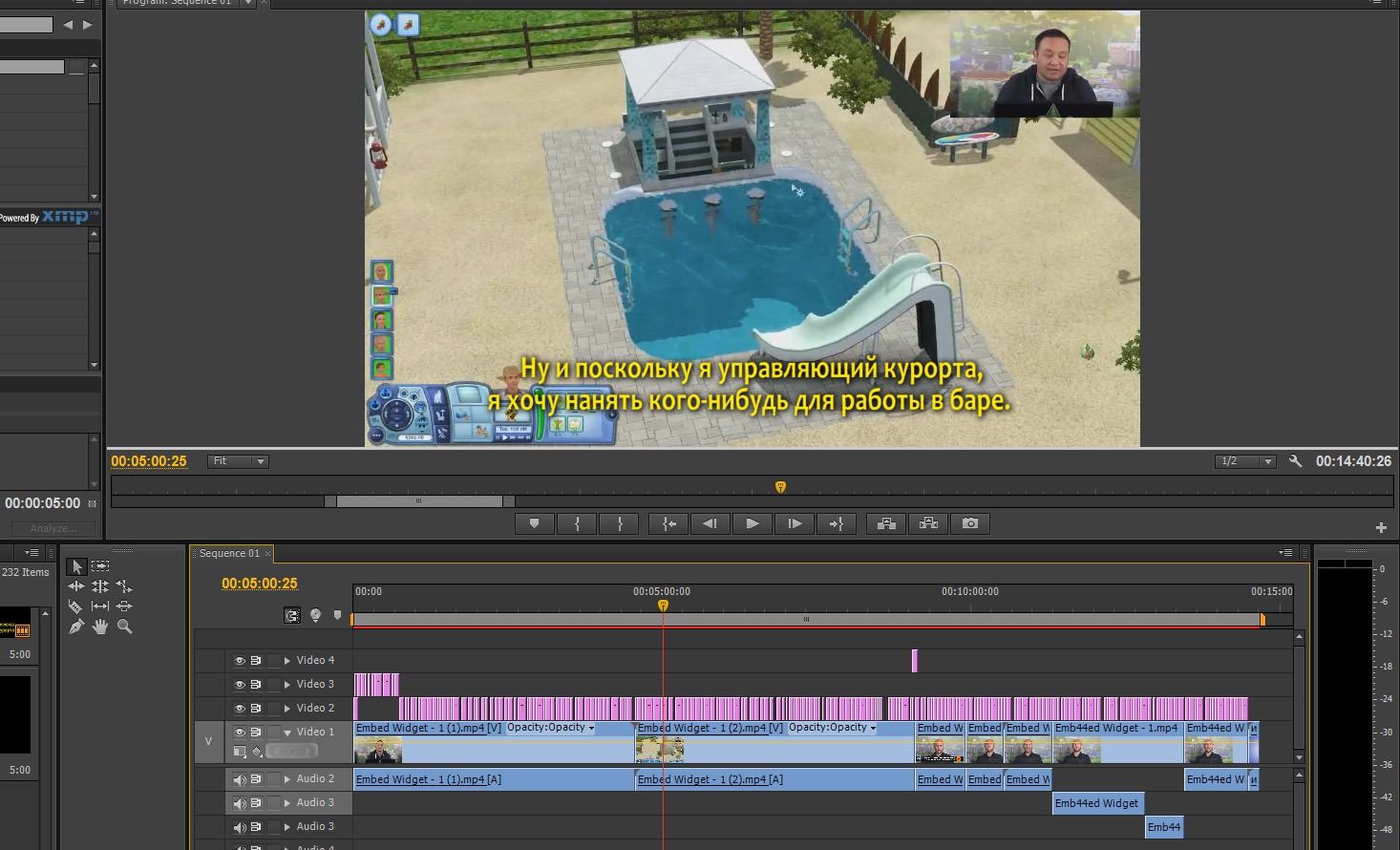Viewport: 1400px width, 850px height.
Task: Open the Fit zoom level dropdown
Action: pyautogui.click(x=239, y=461)
